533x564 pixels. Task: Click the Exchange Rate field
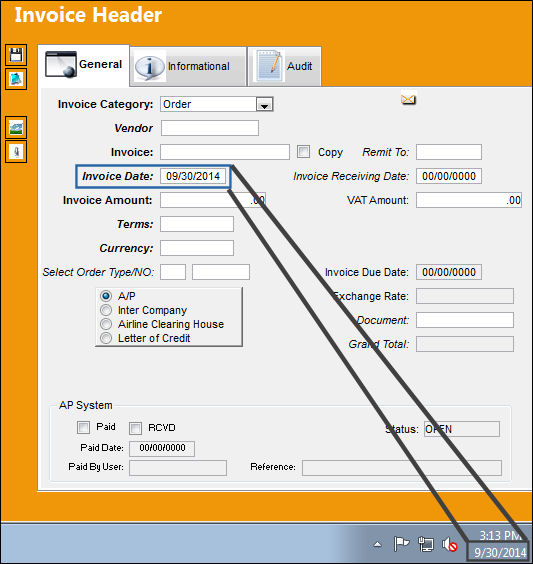(x=465, y=296)
